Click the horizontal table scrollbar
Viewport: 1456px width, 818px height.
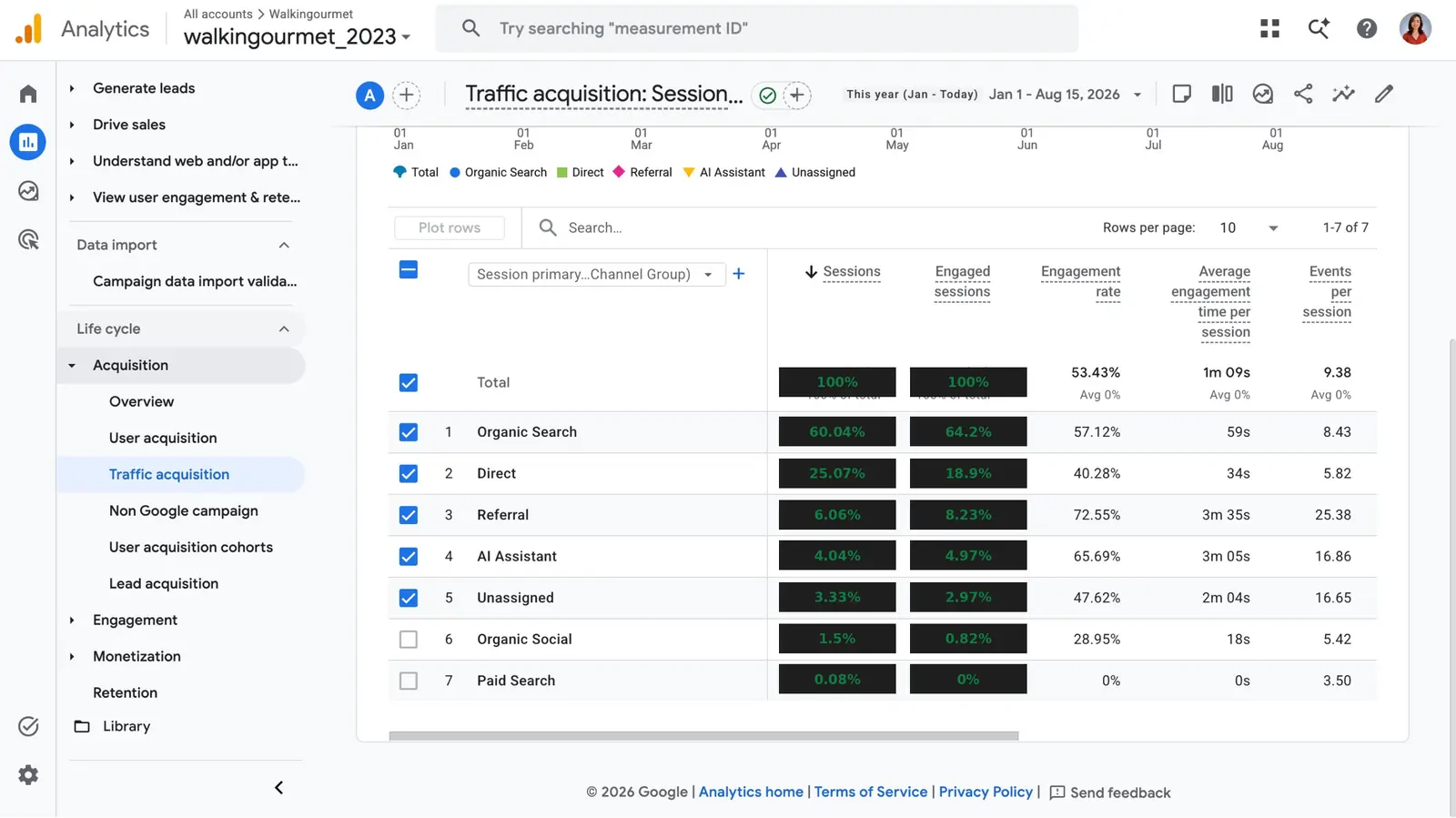(x=703, y=736)
